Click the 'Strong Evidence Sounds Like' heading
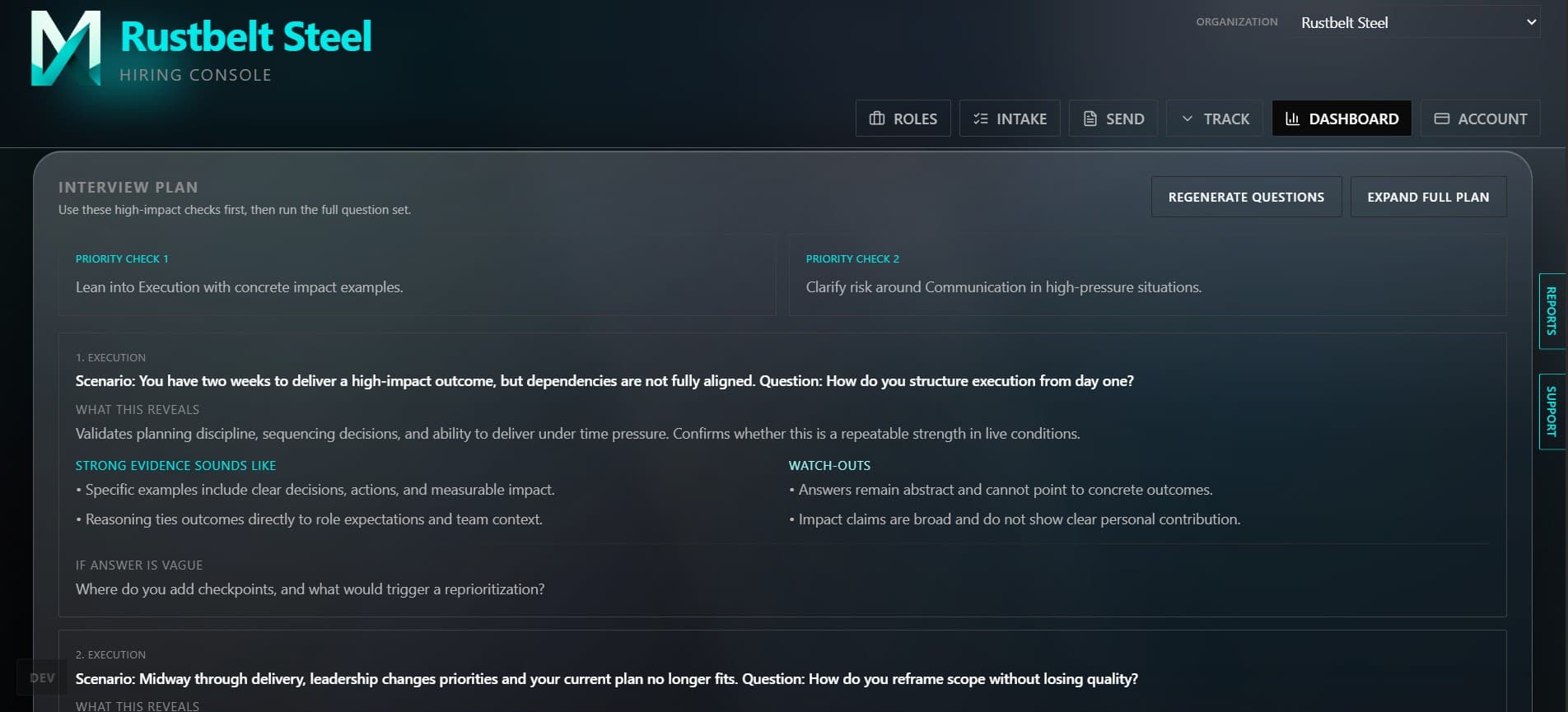1568x712 pixels. click(176, 466)
